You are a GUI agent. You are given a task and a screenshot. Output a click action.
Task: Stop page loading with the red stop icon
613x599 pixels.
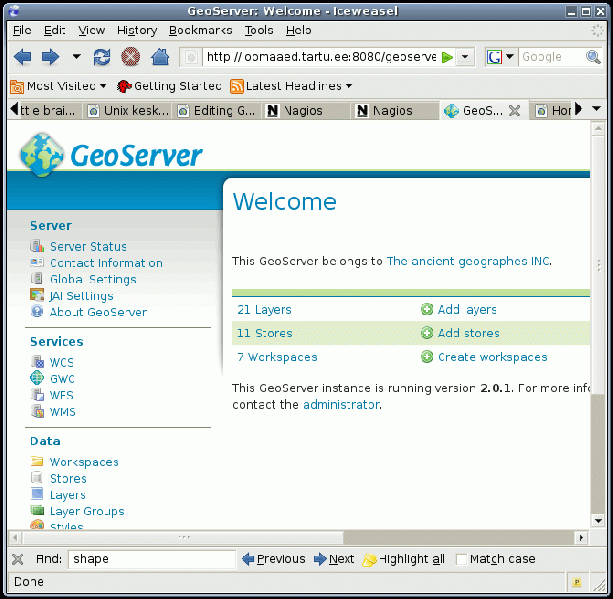click(x=131, y=57)
